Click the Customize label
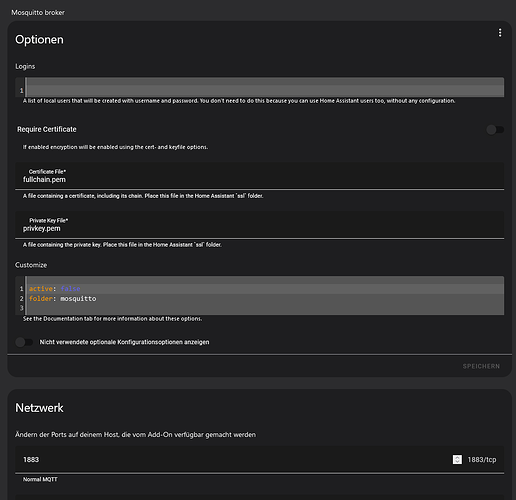This screenshot has height=500, width=516. pos(31,265)
